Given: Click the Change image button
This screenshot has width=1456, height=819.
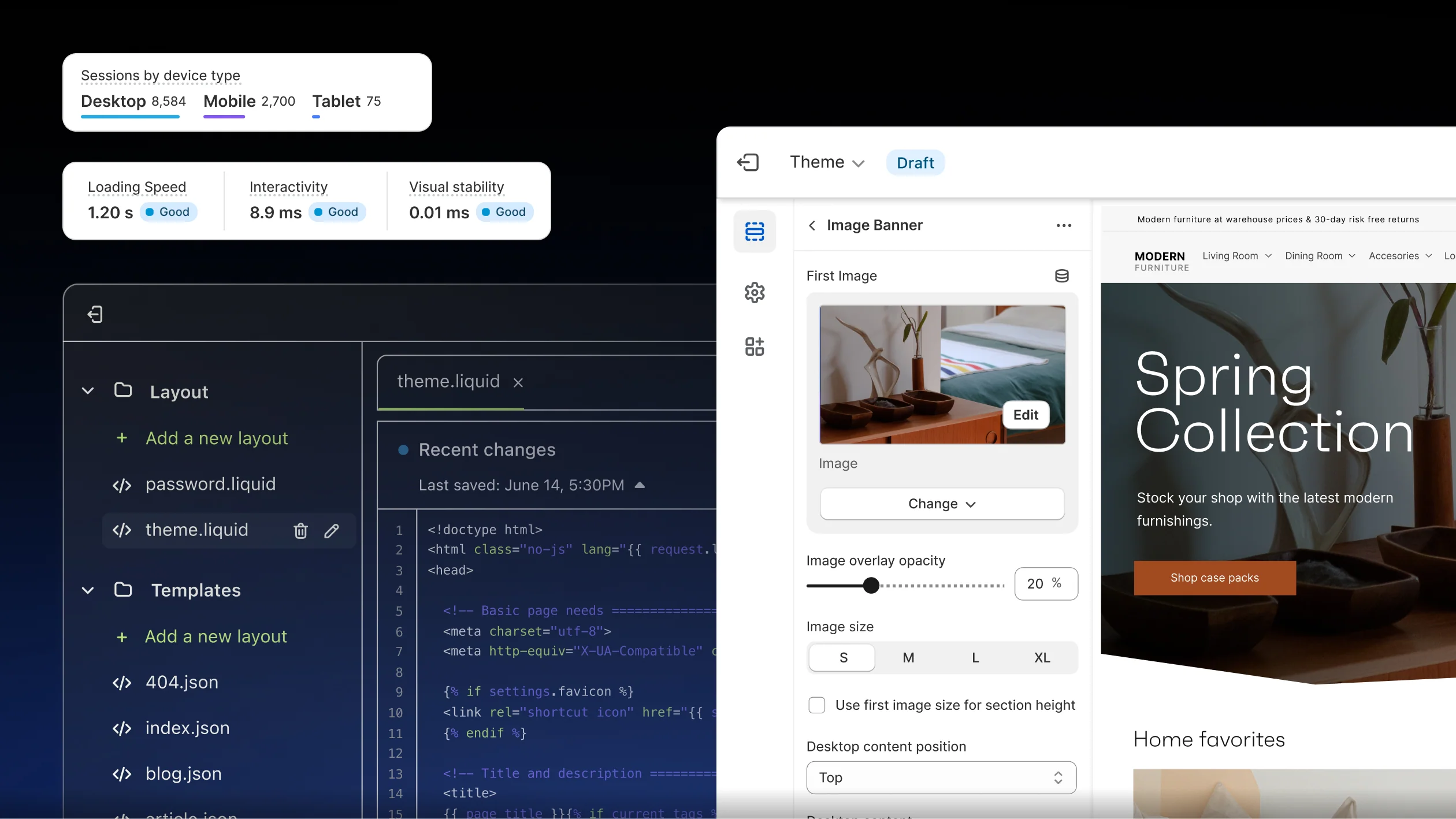Looking at the screenshot, I should (x=942, y=504).
